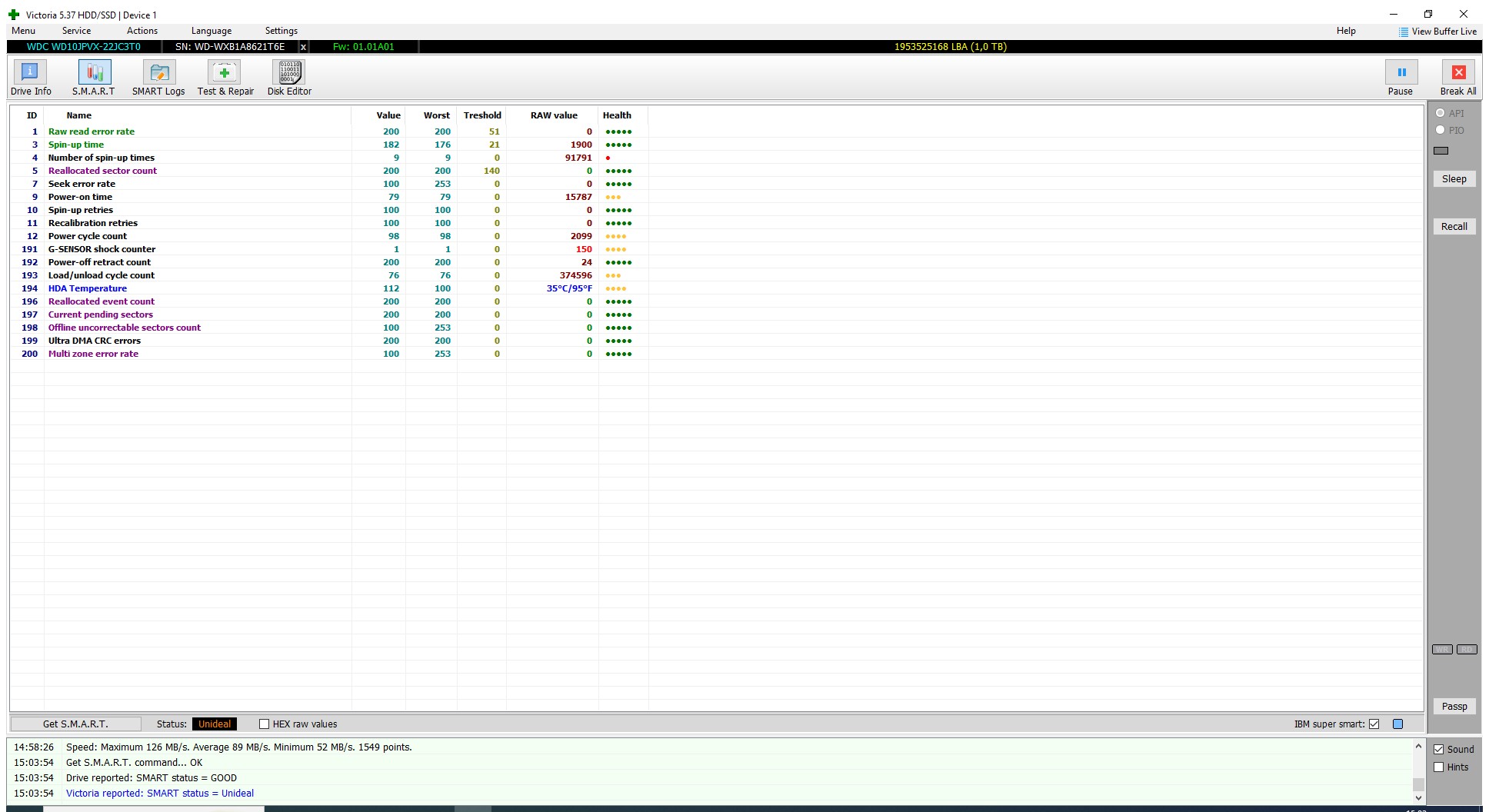Toggle the Sound checkbox

point(1438,749)
